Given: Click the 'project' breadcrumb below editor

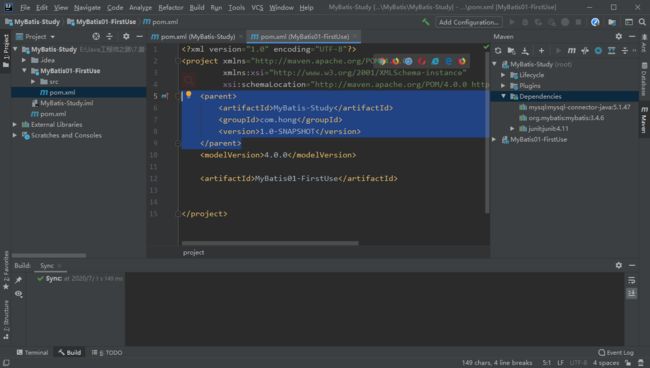Looking at the screenshot, I should tap(194, 252).
